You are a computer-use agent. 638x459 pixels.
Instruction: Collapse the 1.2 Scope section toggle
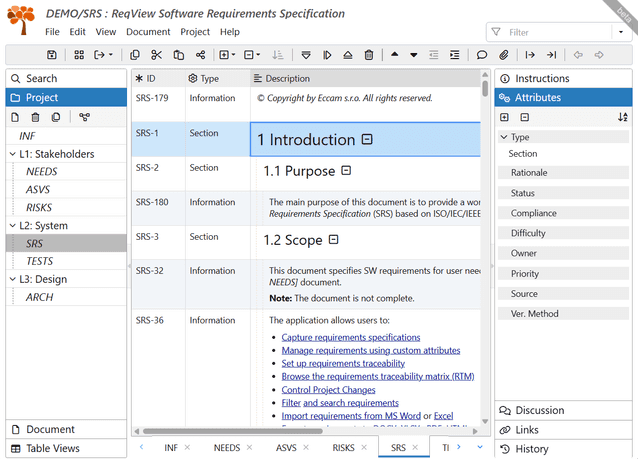point(333,239)
